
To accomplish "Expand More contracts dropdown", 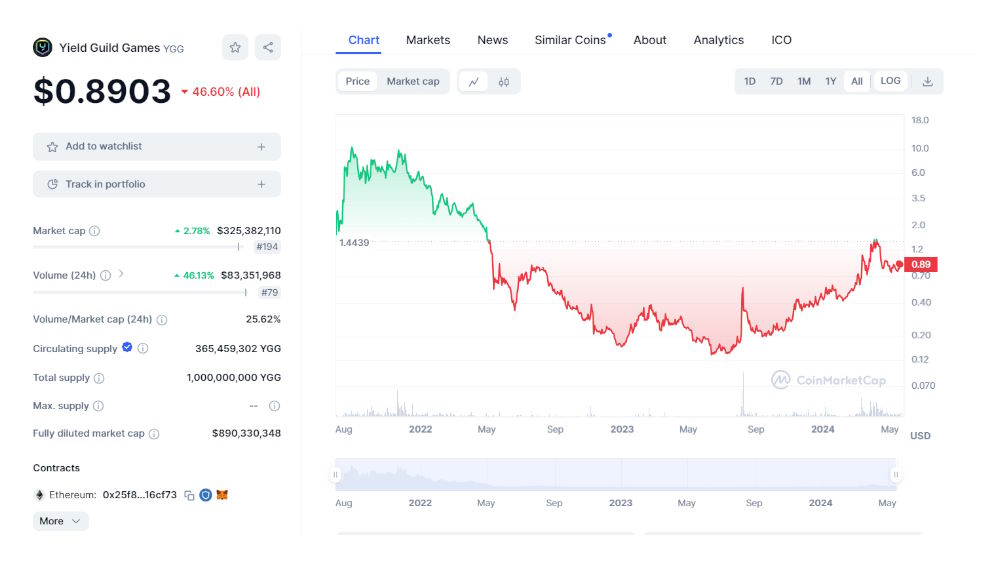I will coord(61,521).
